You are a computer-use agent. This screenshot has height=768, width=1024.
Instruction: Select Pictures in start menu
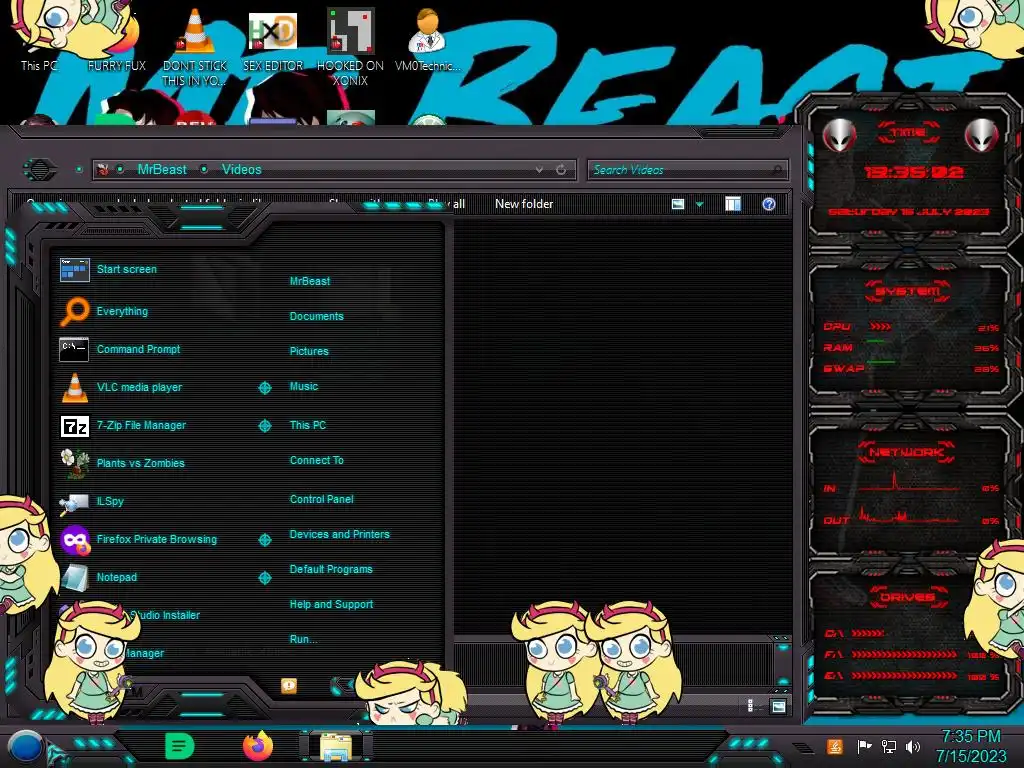(x=309, y=351)
